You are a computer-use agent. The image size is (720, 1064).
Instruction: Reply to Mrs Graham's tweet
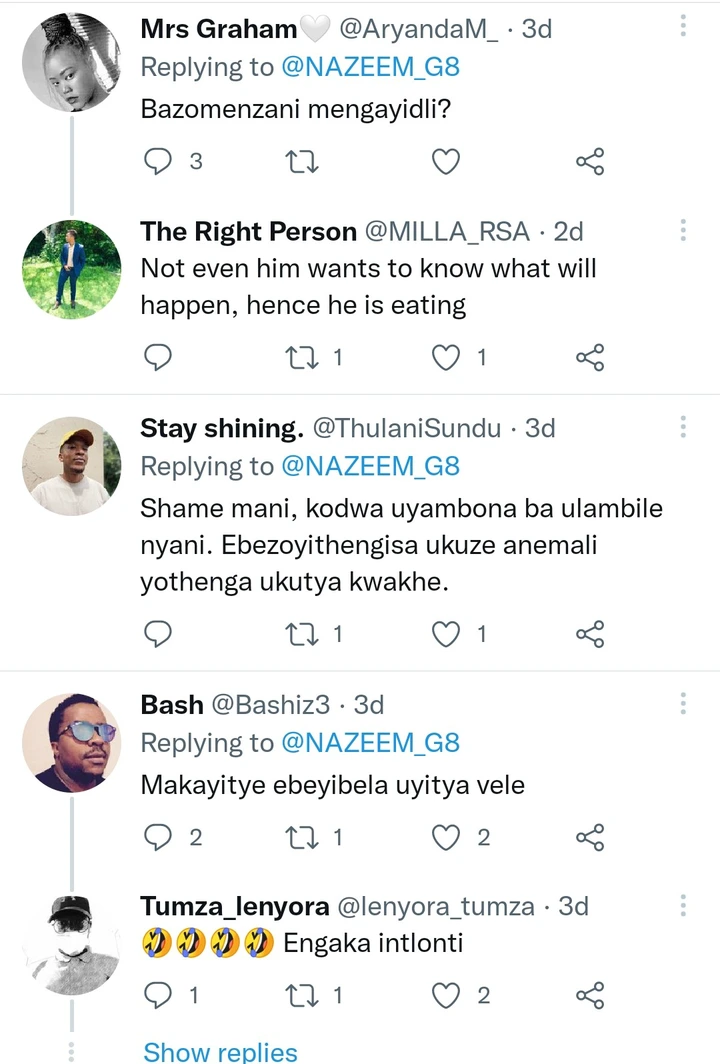point(158,161)
